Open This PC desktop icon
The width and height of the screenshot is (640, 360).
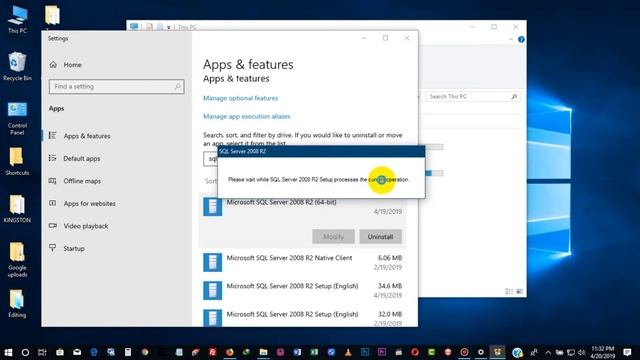pos(17,19)
